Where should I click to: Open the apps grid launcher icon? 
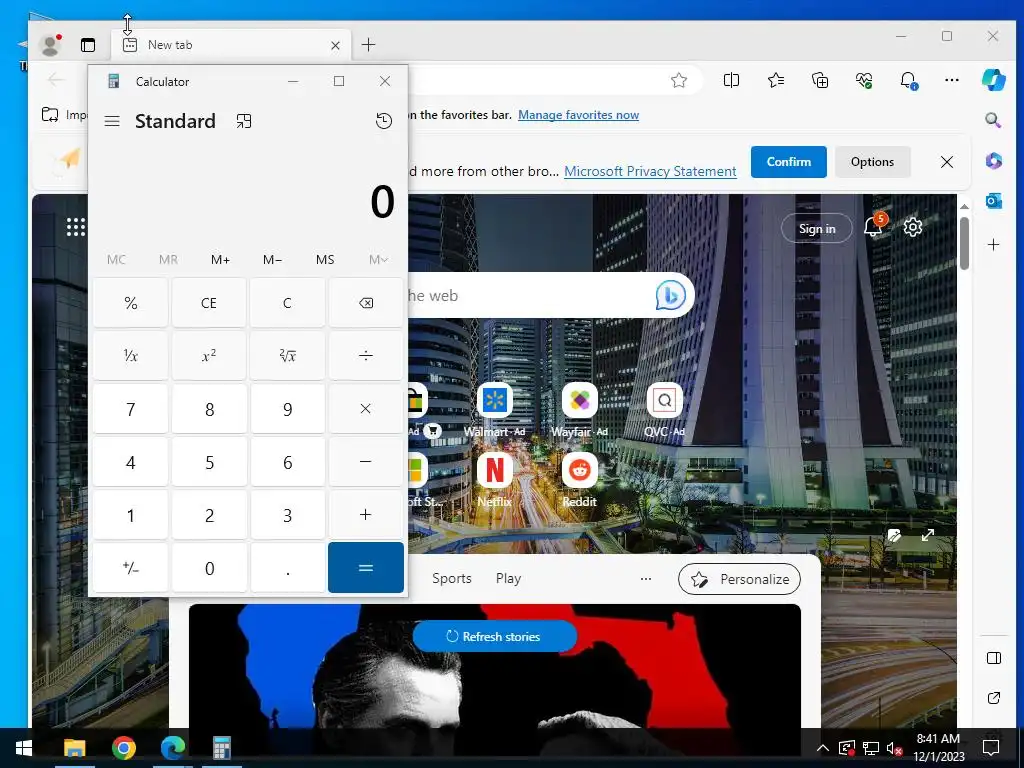tap(76, 227)
